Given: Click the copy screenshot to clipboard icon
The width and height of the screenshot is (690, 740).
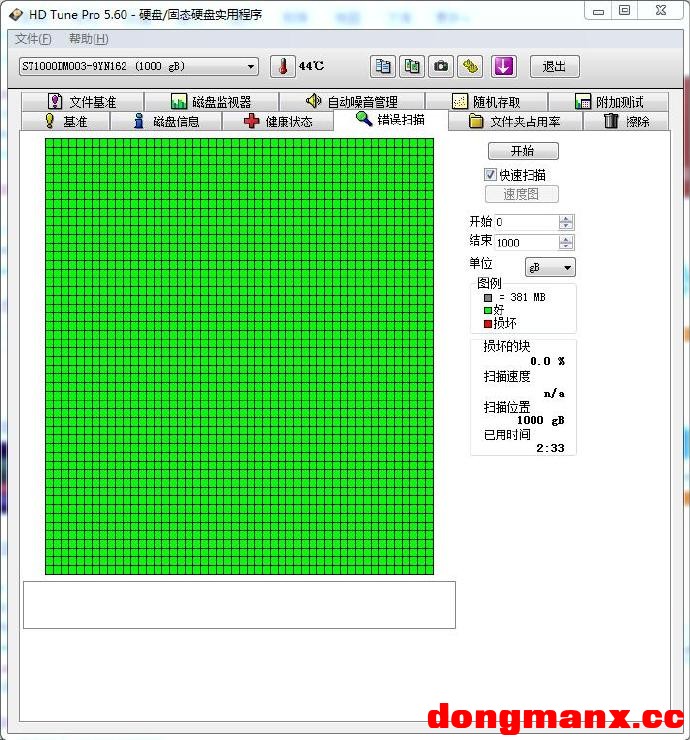Looking at the screenshot, I should point(411,67).
